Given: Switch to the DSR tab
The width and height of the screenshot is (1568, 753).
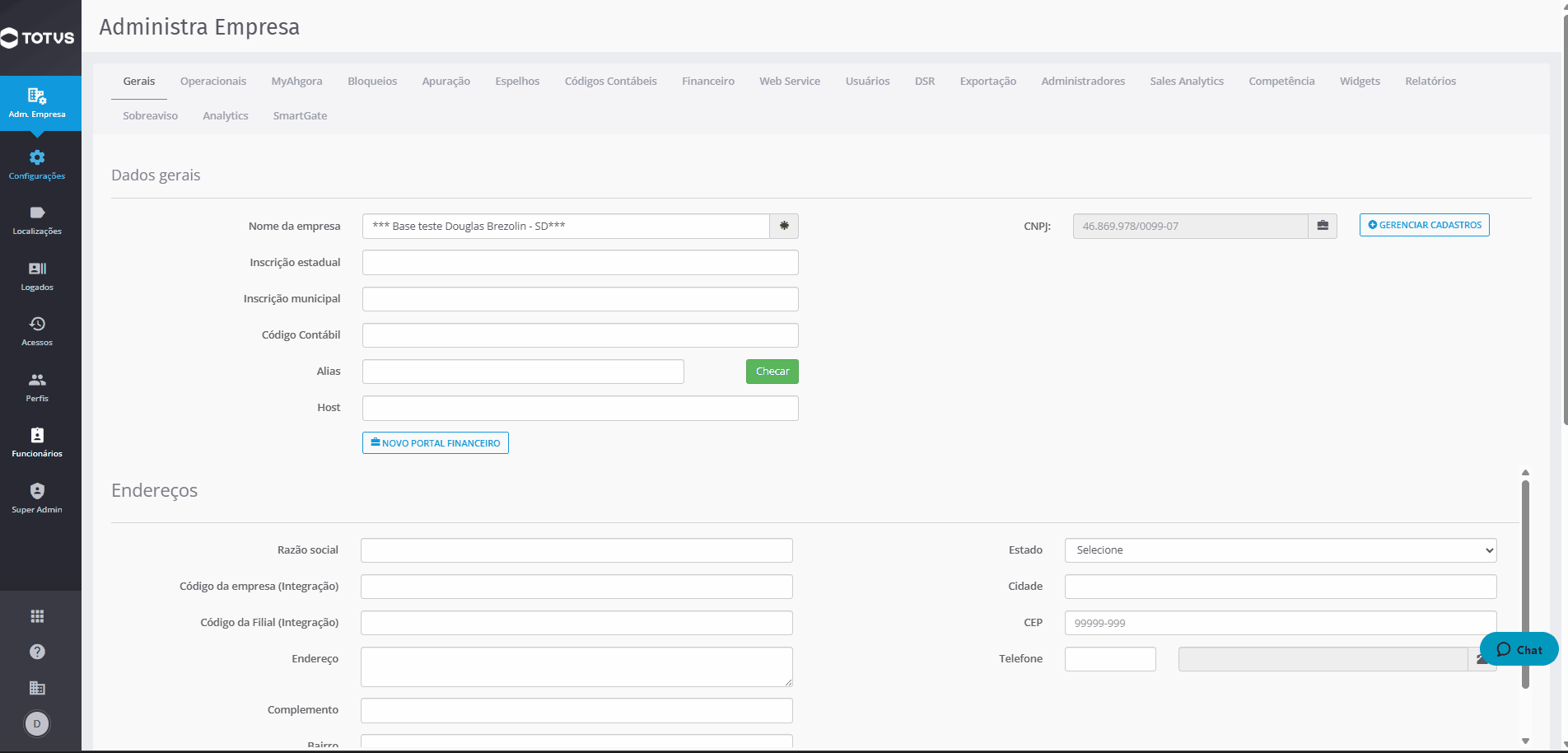Looking at the screenshot, I should tap(925, 81).
